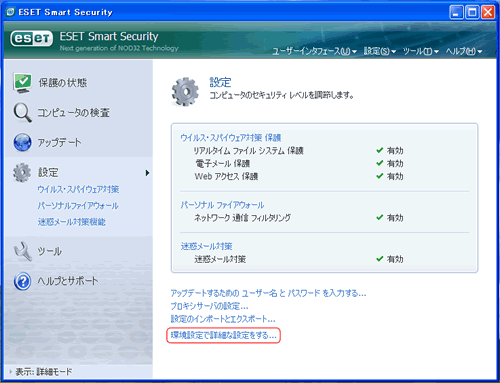Click green check for ネットワーク通信 フィルタリング
Screen dimensions: 500x383
coord(380,217)
